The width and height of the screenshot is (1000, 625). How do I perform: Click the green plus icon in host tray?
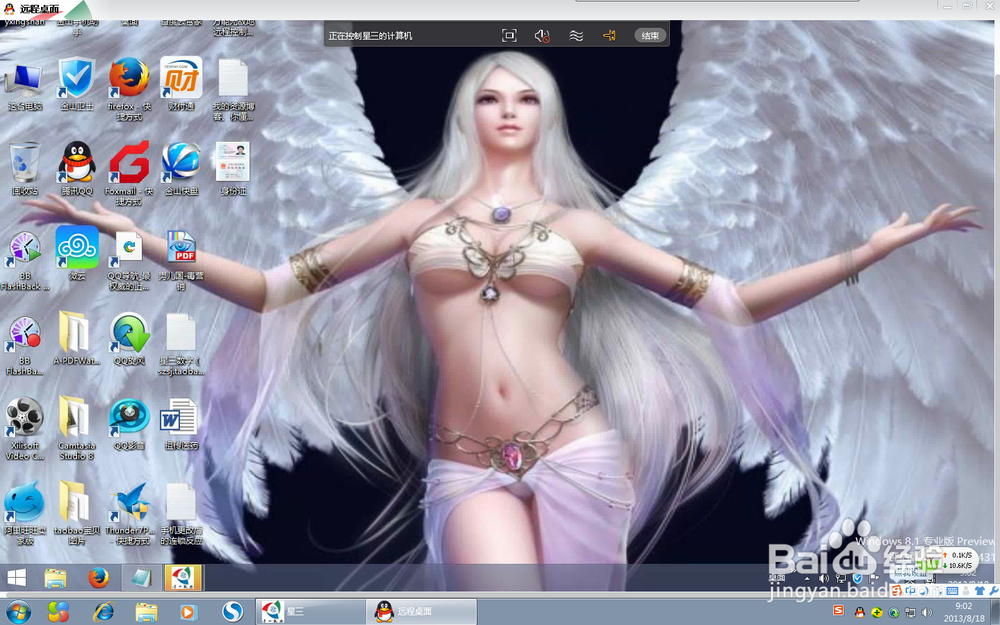(877, 613)
